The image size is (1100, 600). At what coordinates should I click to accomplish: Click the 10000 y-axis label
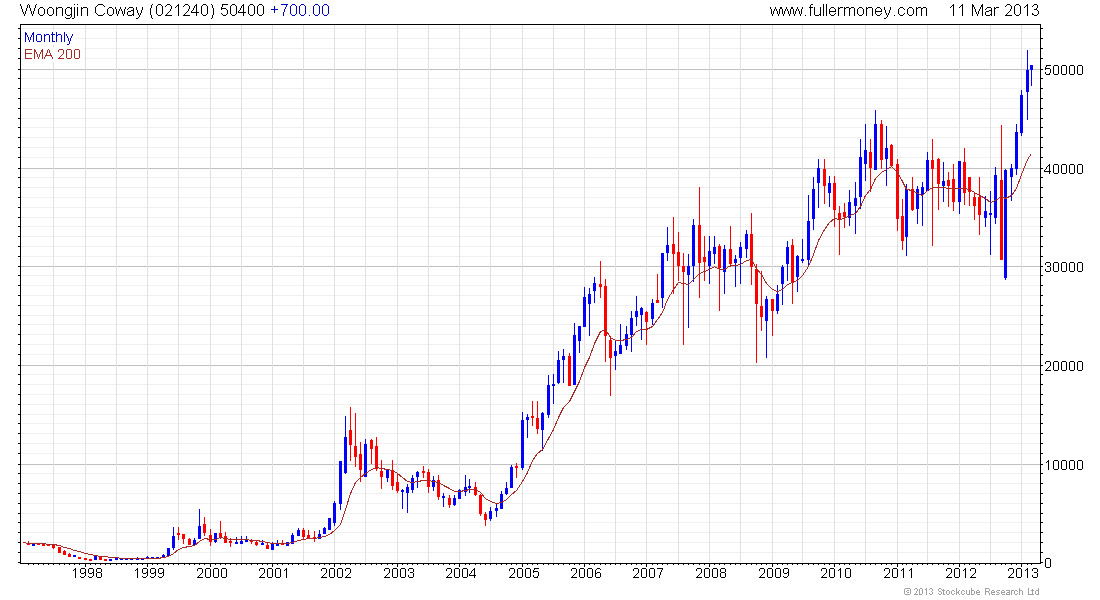tap(1064, 465)
